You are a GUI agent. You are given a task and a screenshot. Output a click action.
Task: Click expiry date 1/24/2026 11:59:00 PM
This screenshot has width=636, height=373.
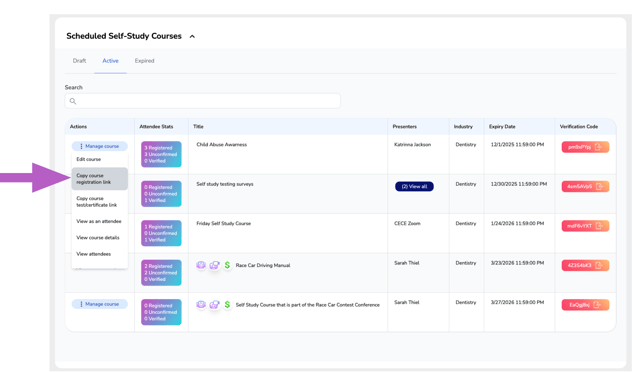pos(517,223)
